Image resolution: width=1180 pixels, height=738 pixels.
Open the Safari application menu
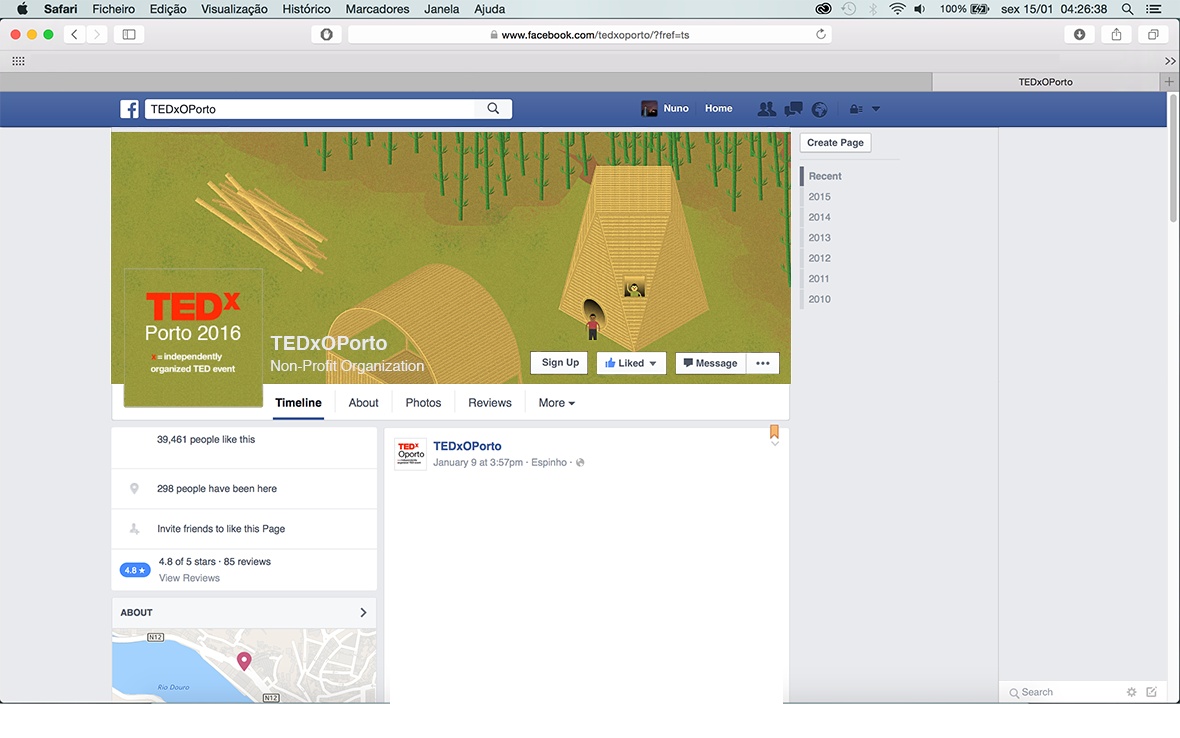pyautogui.click(x=60, y=9)
